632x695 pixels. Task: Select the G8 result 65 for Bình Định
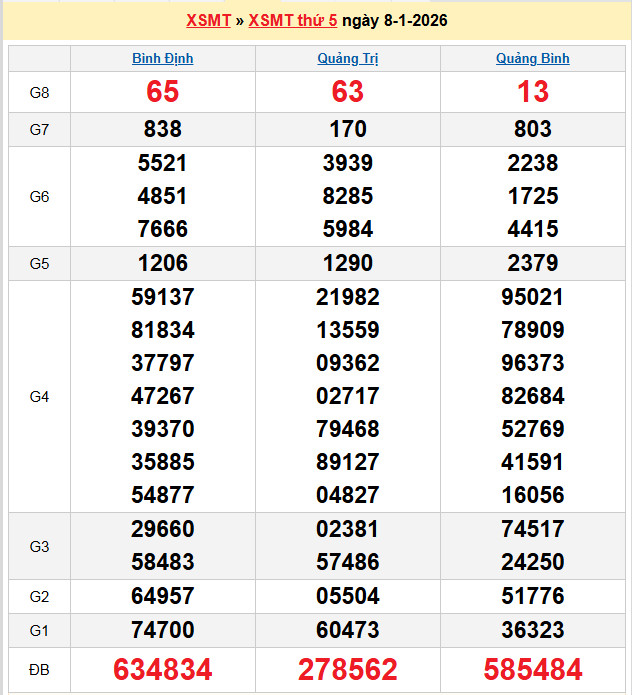click(163, 92)
